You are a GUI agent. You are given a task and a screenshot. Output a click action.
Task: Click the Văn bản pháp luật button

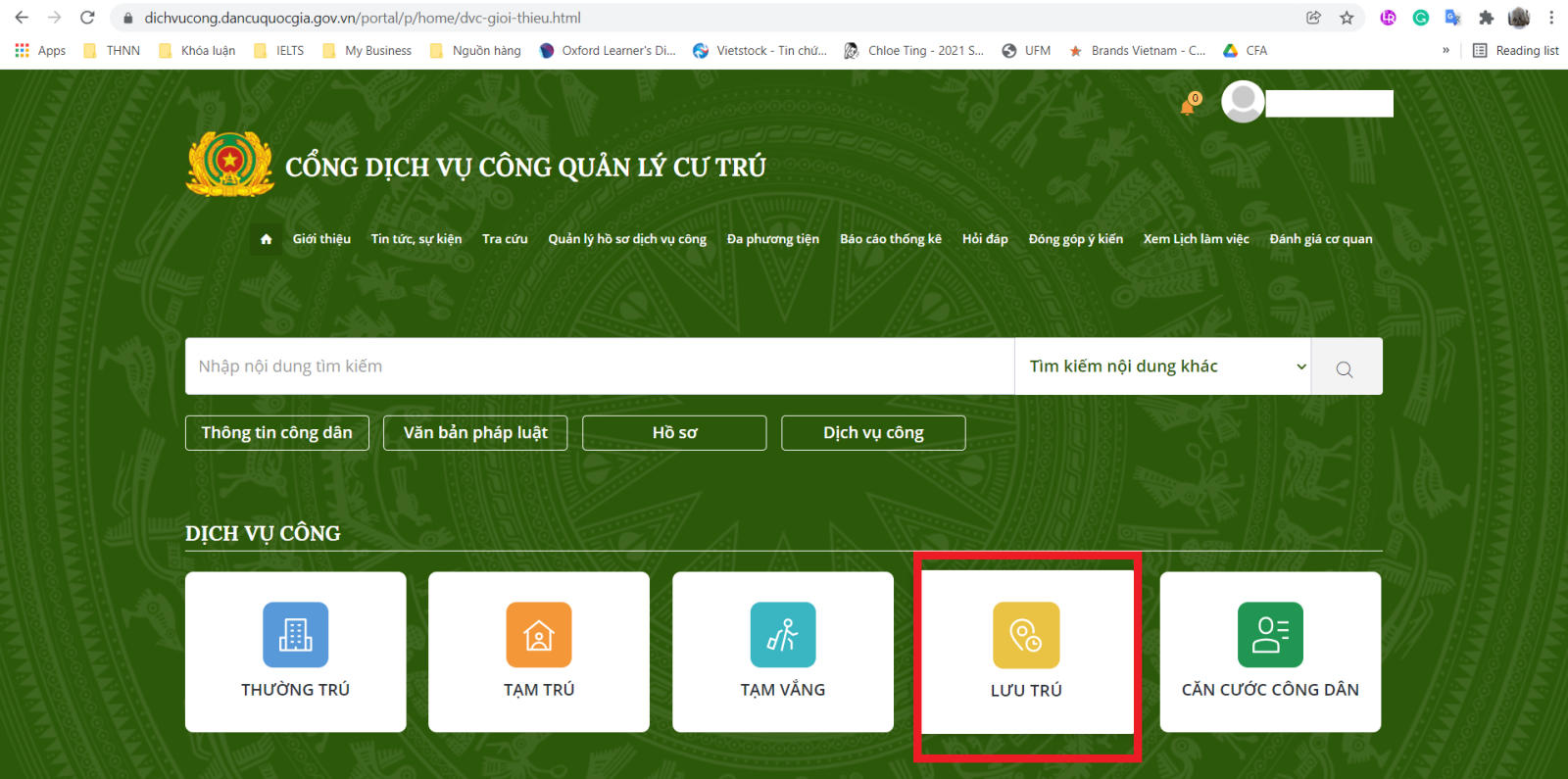[x=475, y=433]
